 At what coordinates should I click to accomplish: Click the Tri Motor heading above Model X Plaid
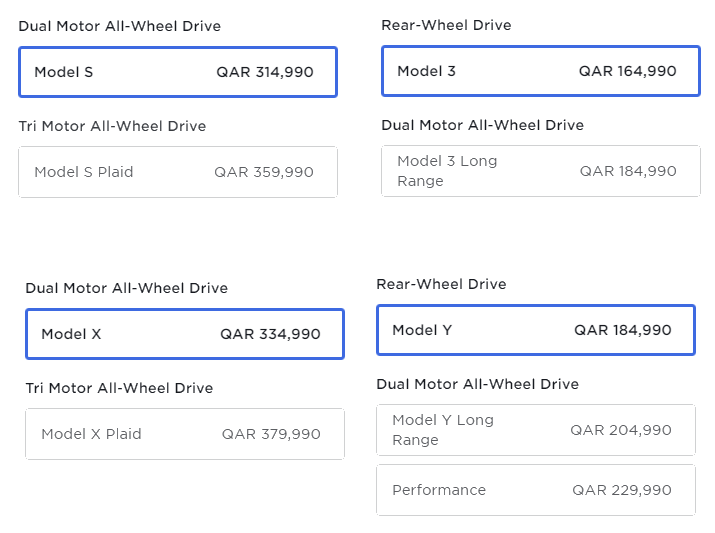(119, 388)
